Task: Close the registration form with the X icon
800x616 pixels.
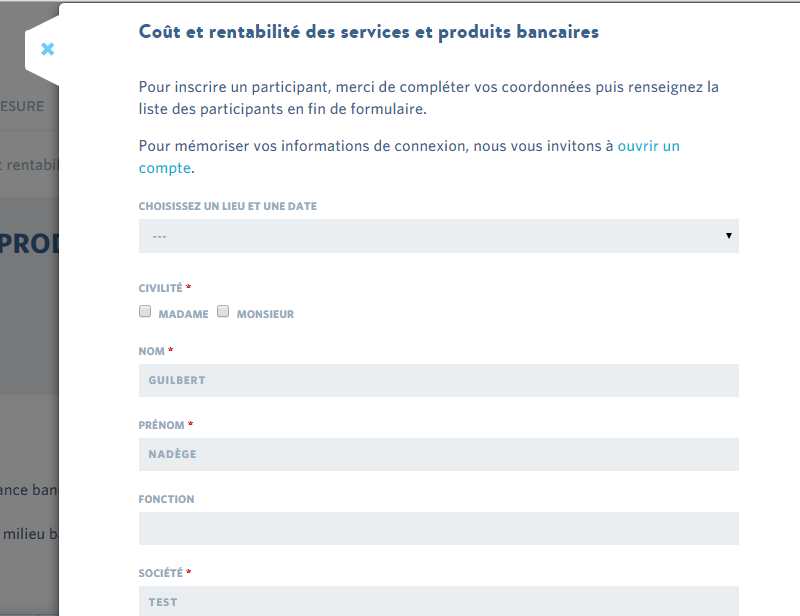Action: click(47, 49)
